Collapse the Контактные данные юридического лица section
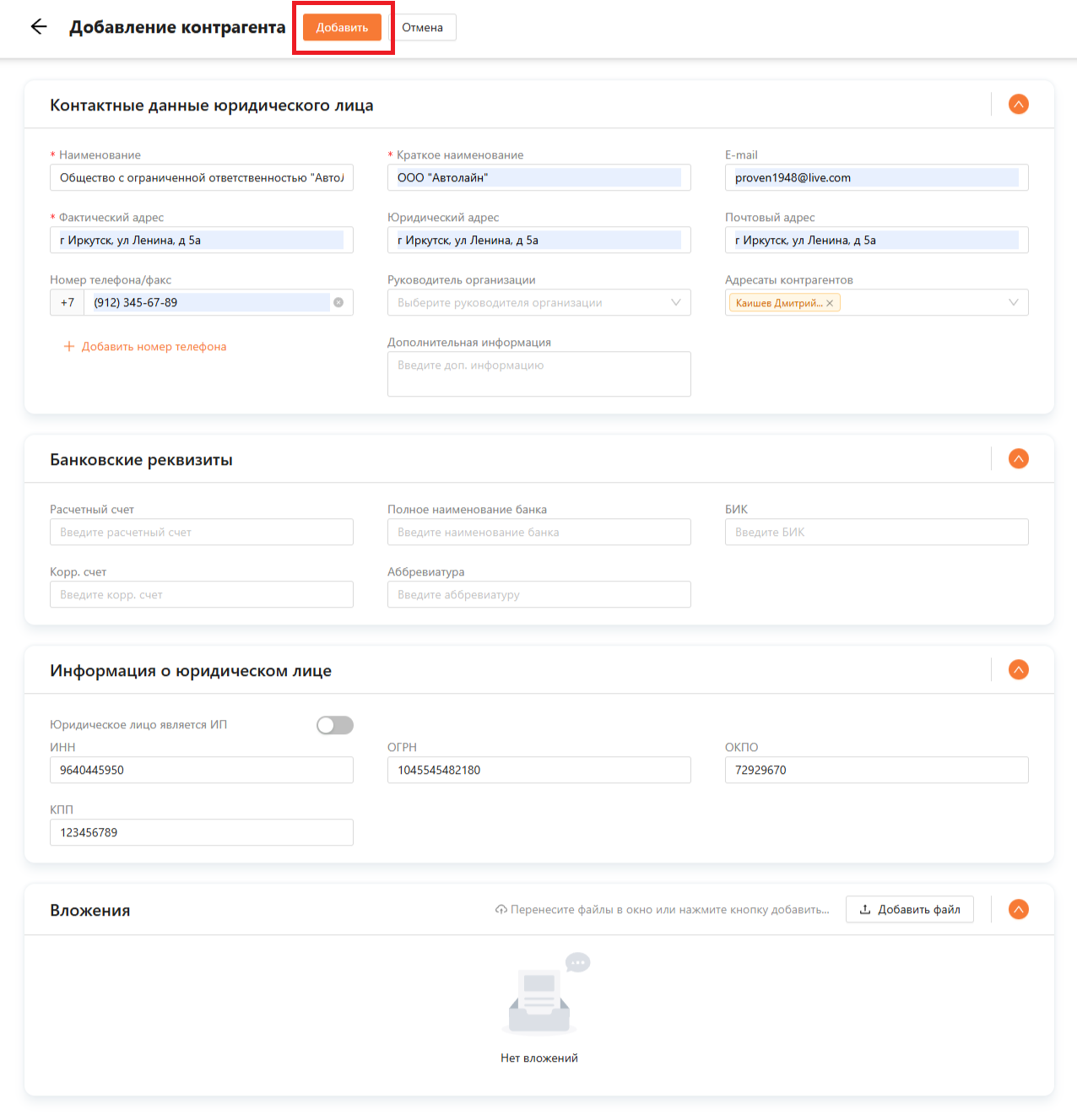This screenshot has width=1077, height=1120. [x=1019, y=105]
